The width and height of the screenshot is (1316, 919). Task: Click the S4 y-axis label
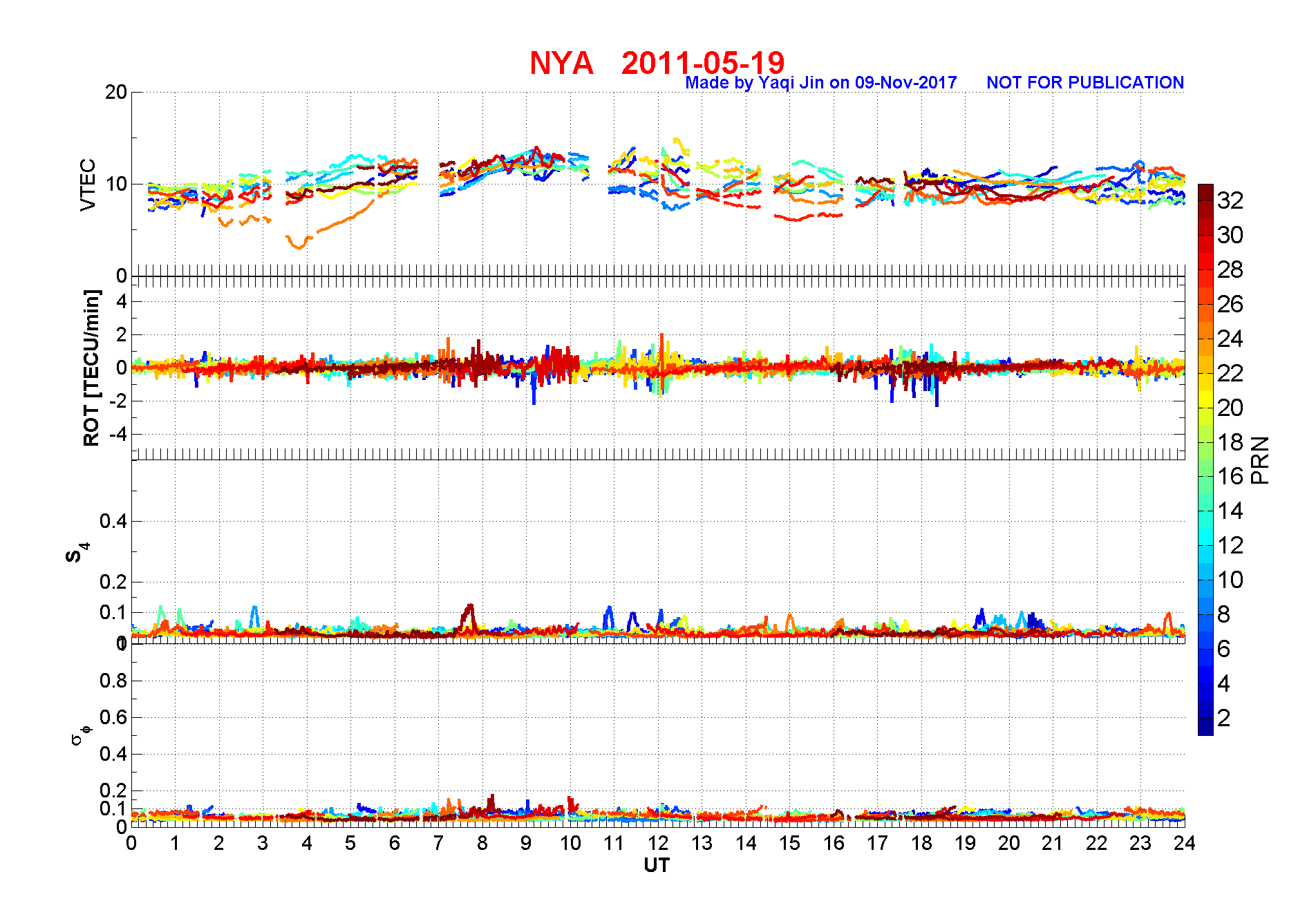point(77,553)
